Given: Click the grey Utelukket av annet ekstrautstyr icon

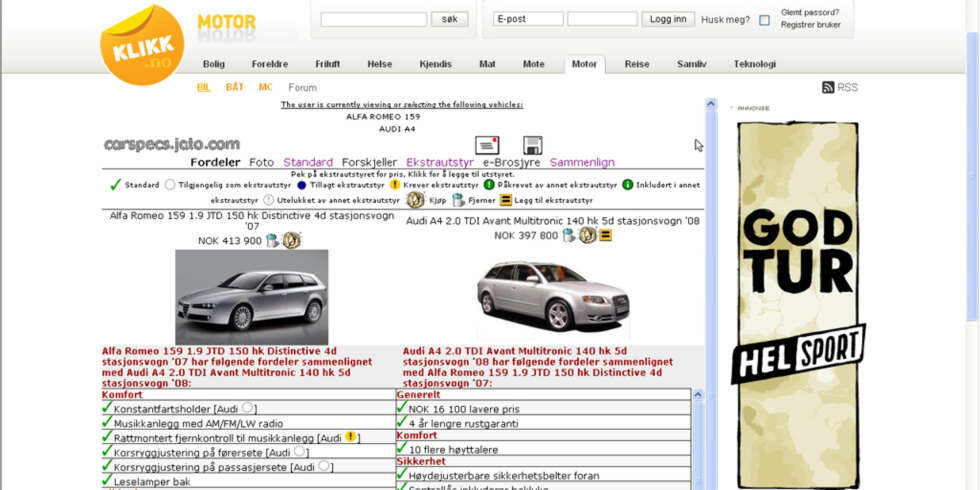Looking at the screenshot, I should (x=269, y=201).
